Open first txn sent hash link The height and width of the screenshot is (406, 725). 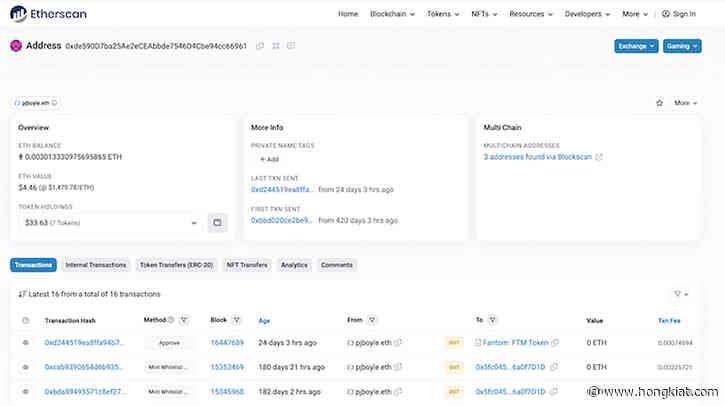pyautogui.click(x=282, y=221)
